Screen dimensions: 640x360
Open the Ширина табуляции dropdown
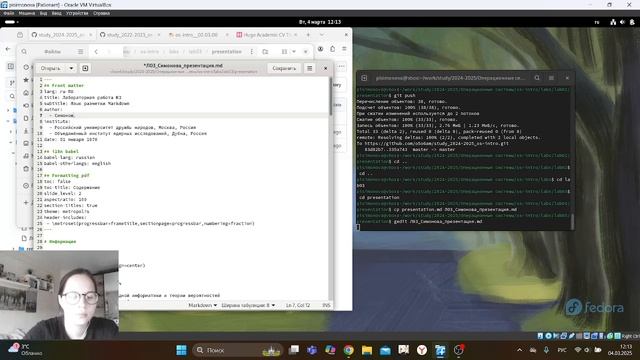[x=248, y=305]
